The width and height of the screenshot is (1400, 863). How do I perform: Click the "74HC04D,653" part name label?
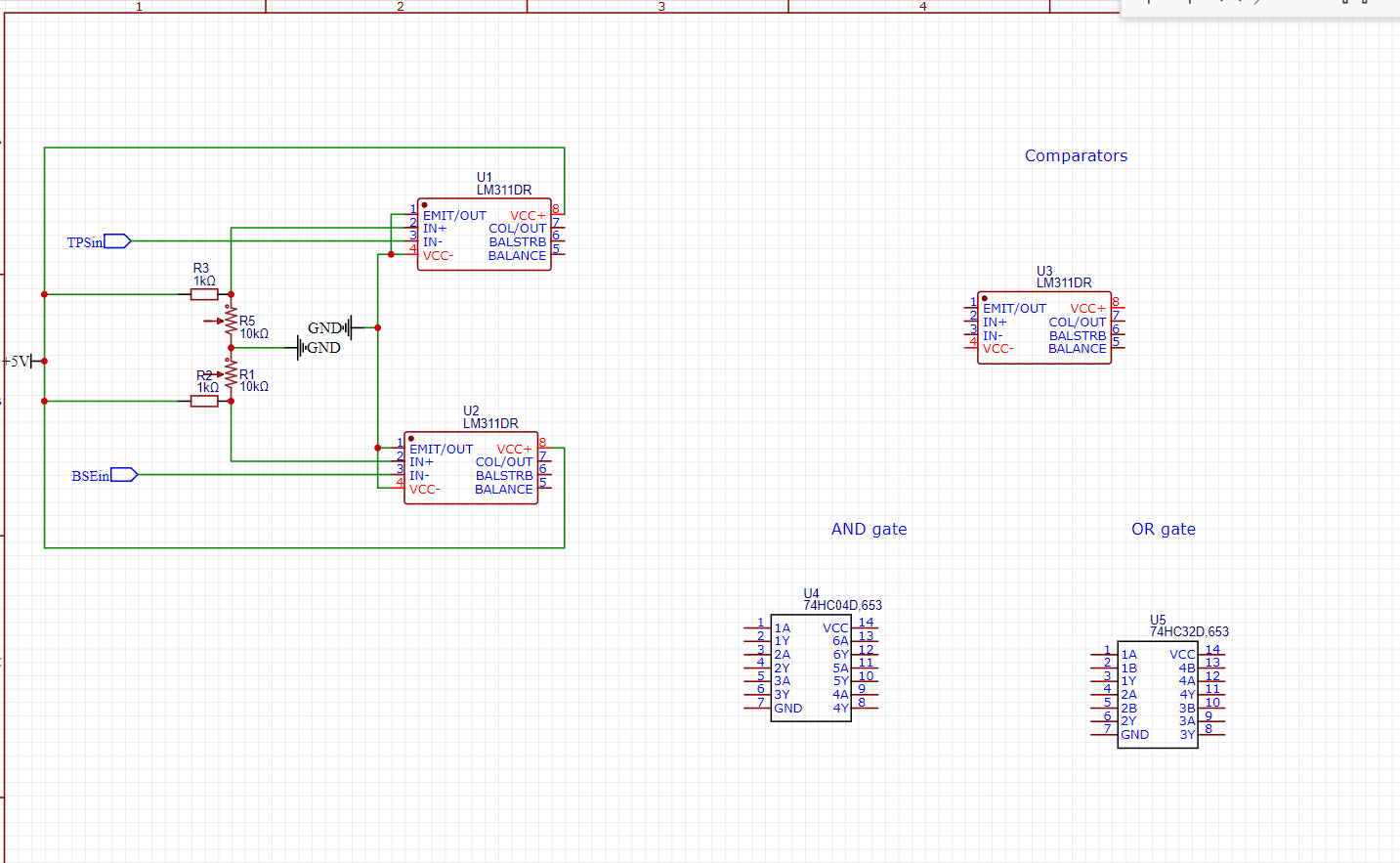[x=842, y=605]
